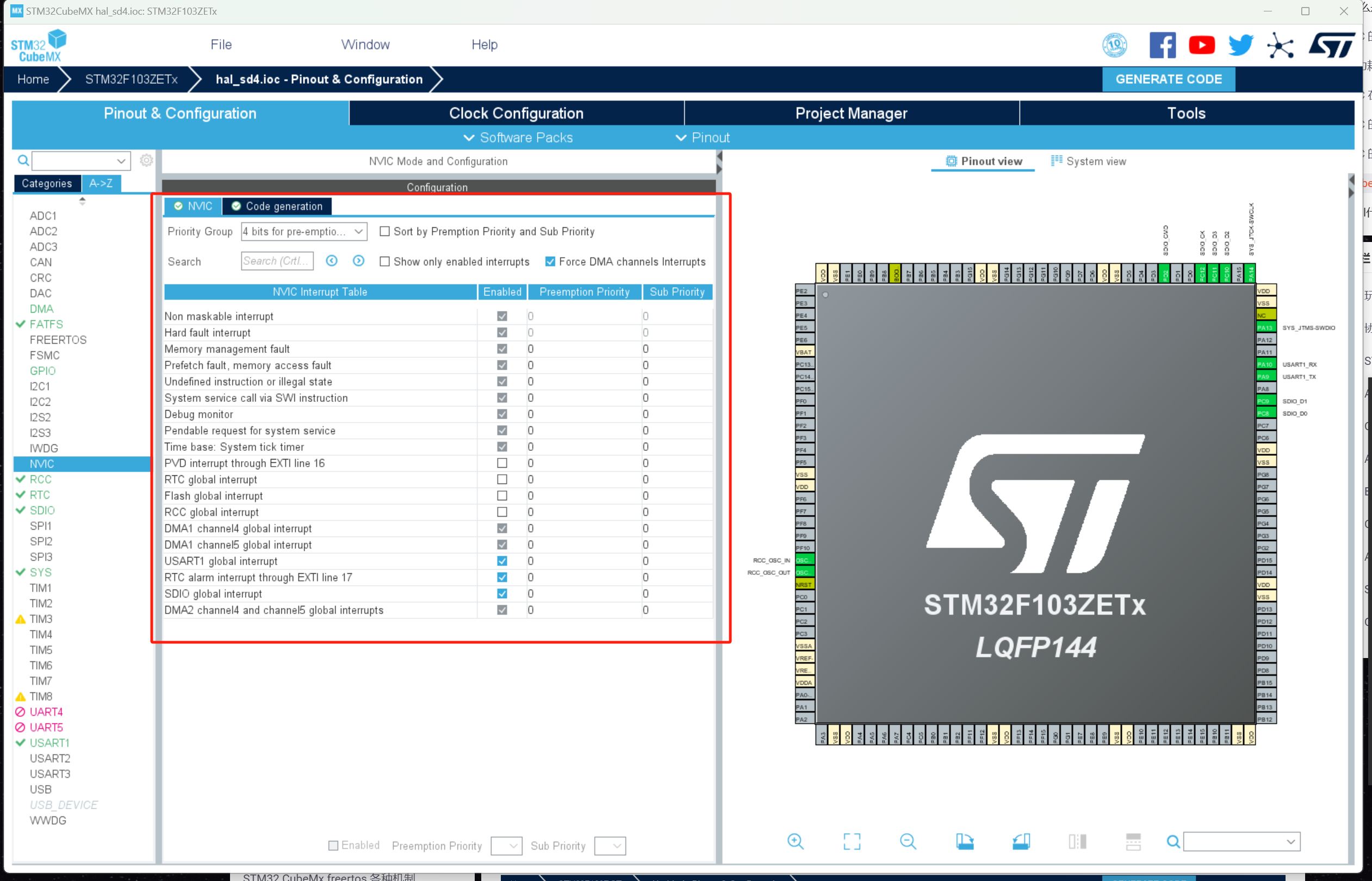Viewport: 1372px width, 881px height.
Task: Expand the Software Packs menu
Action: (x=518, y=137)
